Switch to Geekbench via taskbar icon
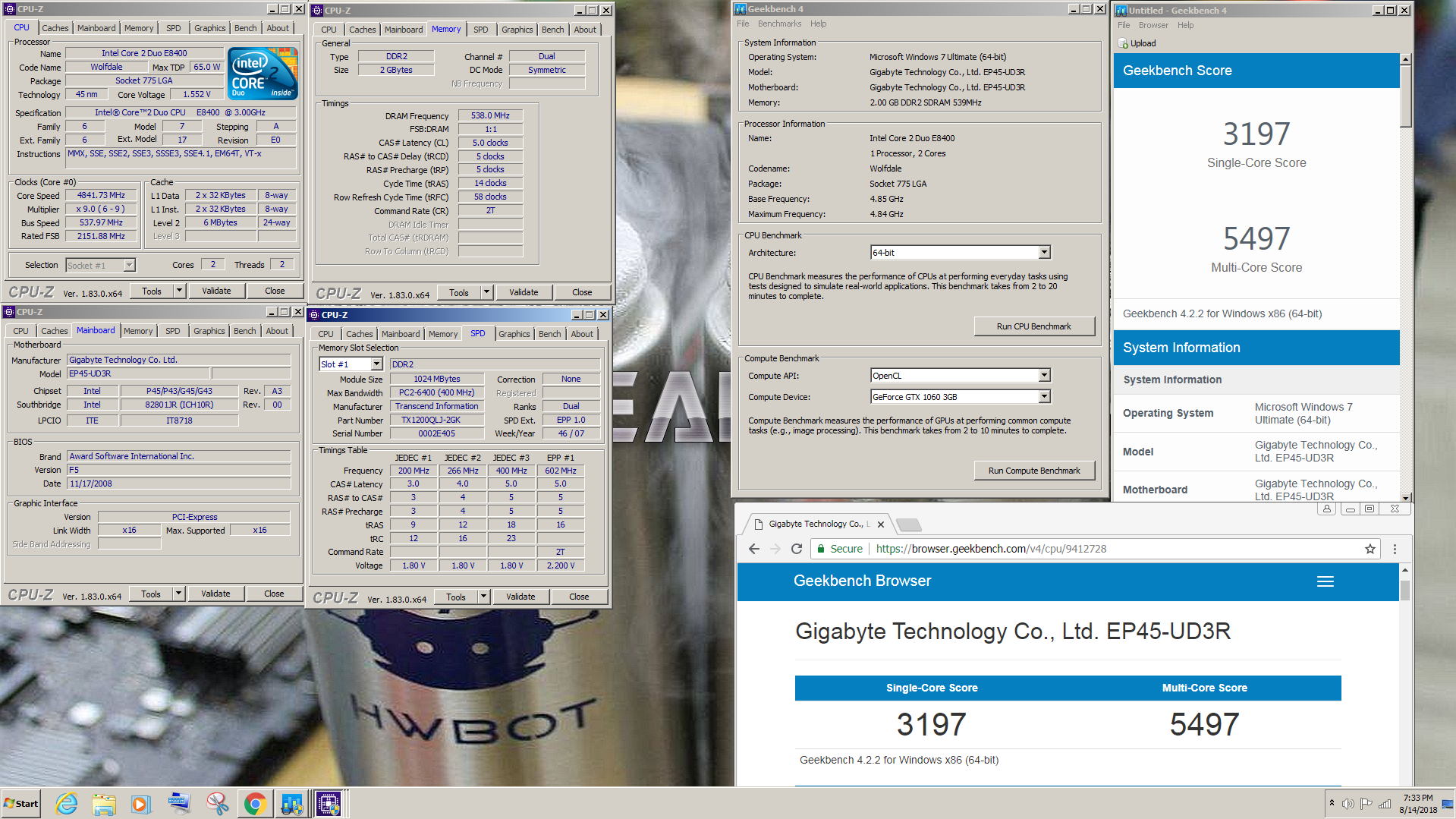 point(292,804)
